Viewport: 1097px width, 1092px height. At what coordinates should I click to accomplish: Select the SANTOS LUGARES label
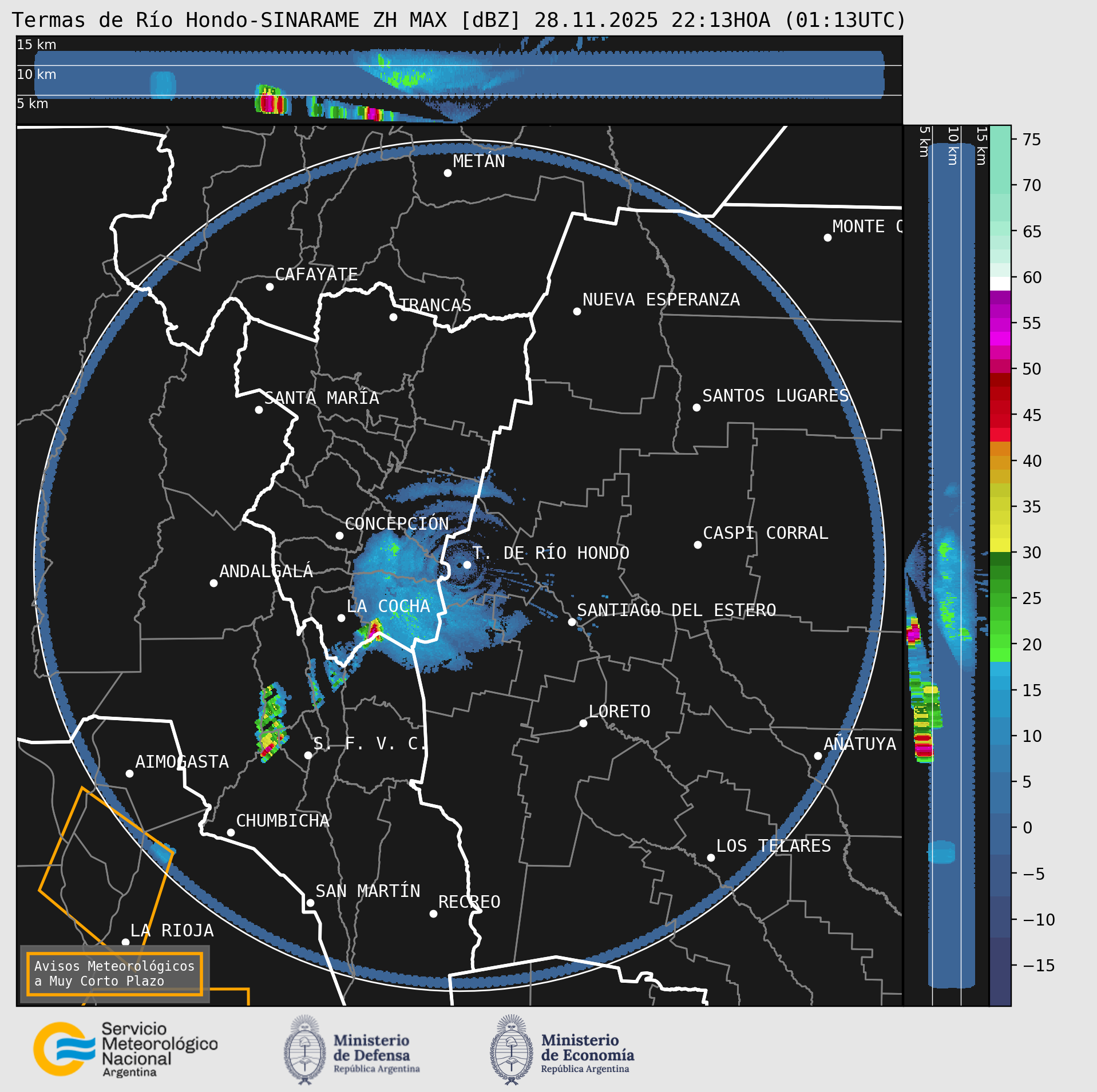775,396
